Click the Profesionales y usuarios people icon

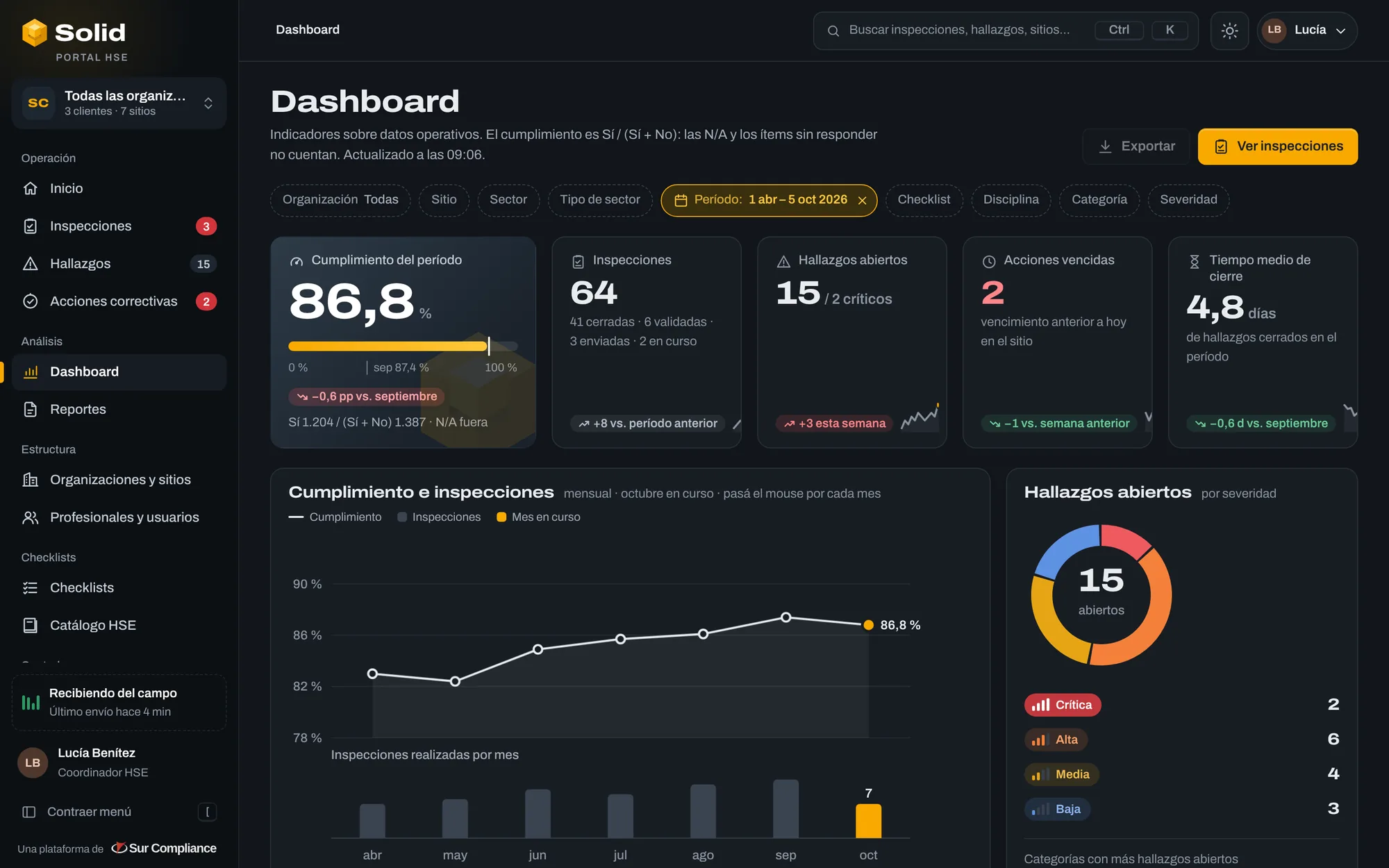coord(31,517)
